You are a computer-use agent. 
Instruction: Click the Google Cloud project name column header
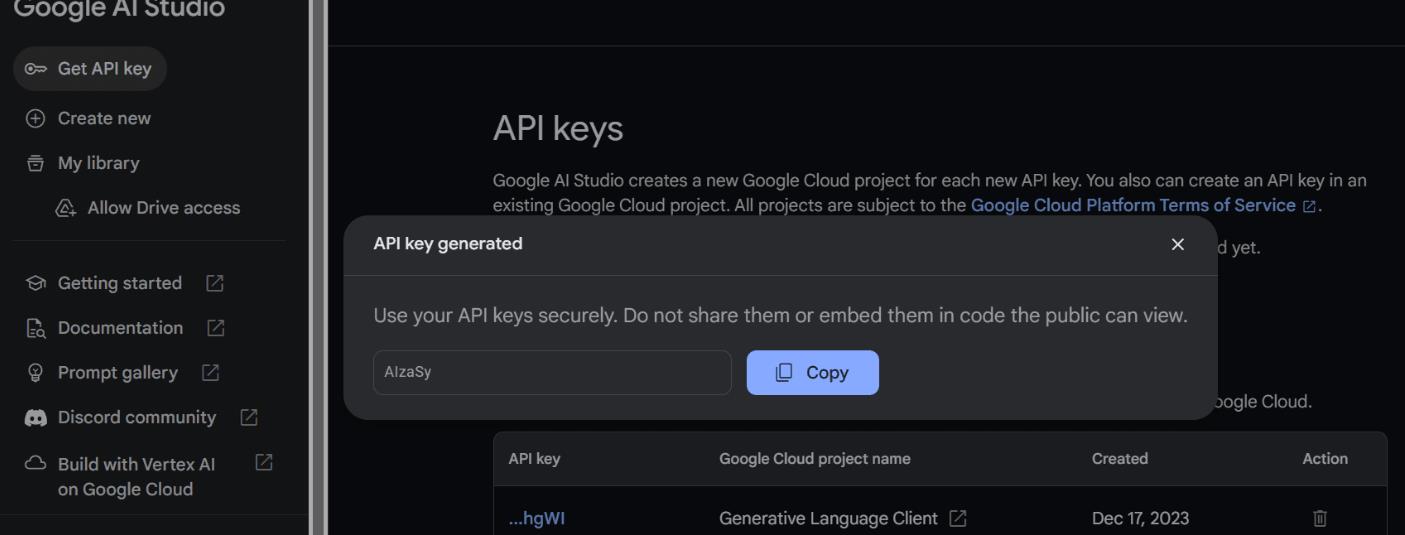click(x=815, y=459)
